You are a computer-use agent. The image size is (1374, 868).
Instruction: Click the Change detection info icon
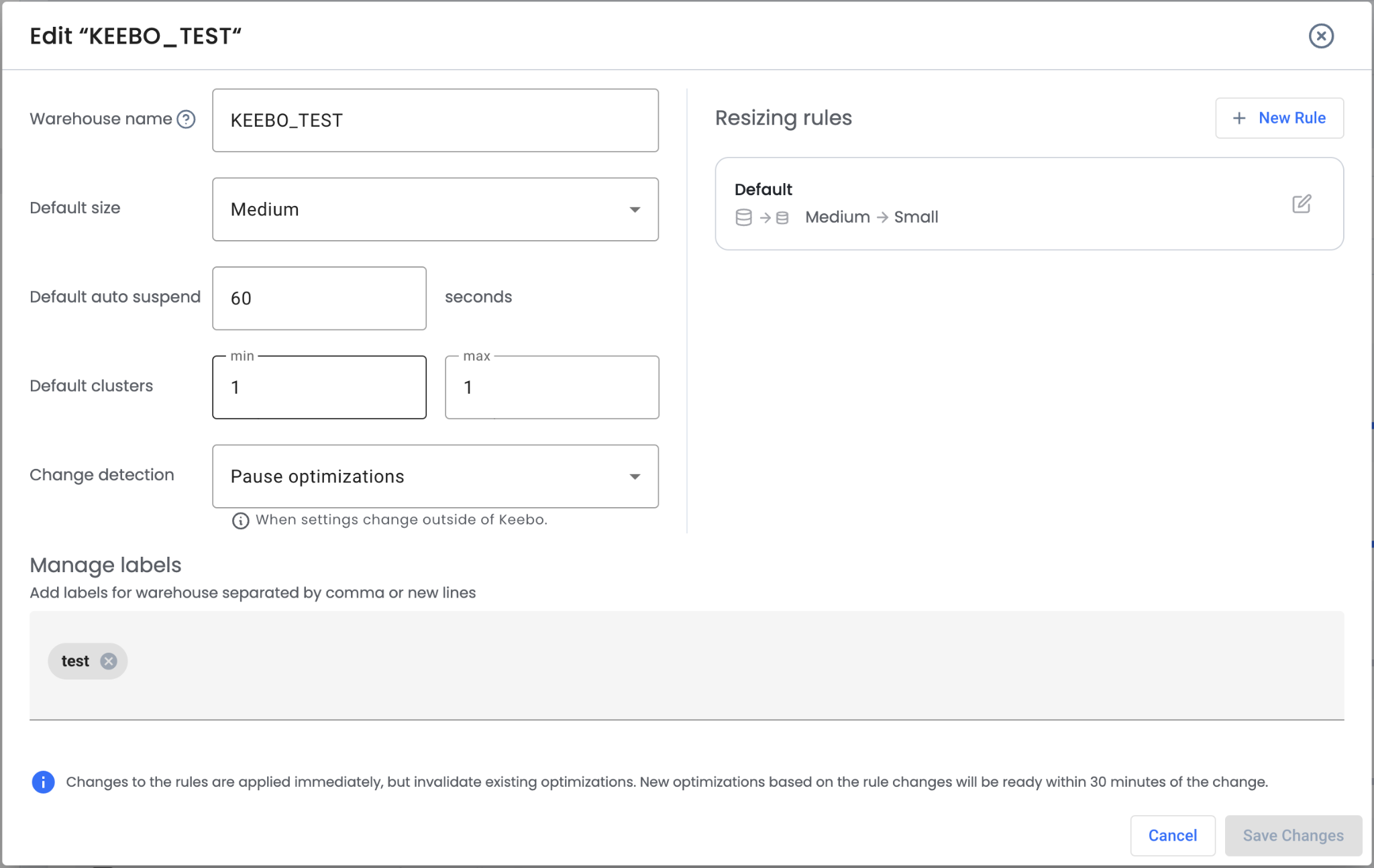click(x=240, y=521)
